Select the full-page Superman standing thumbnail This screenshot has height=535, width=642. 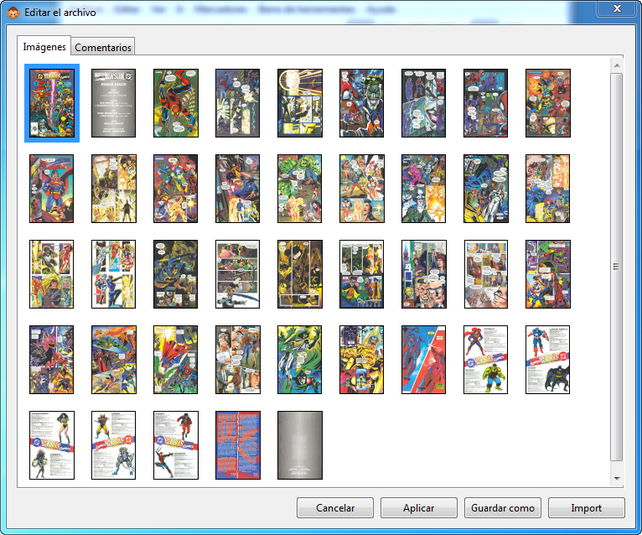(52, 189)
